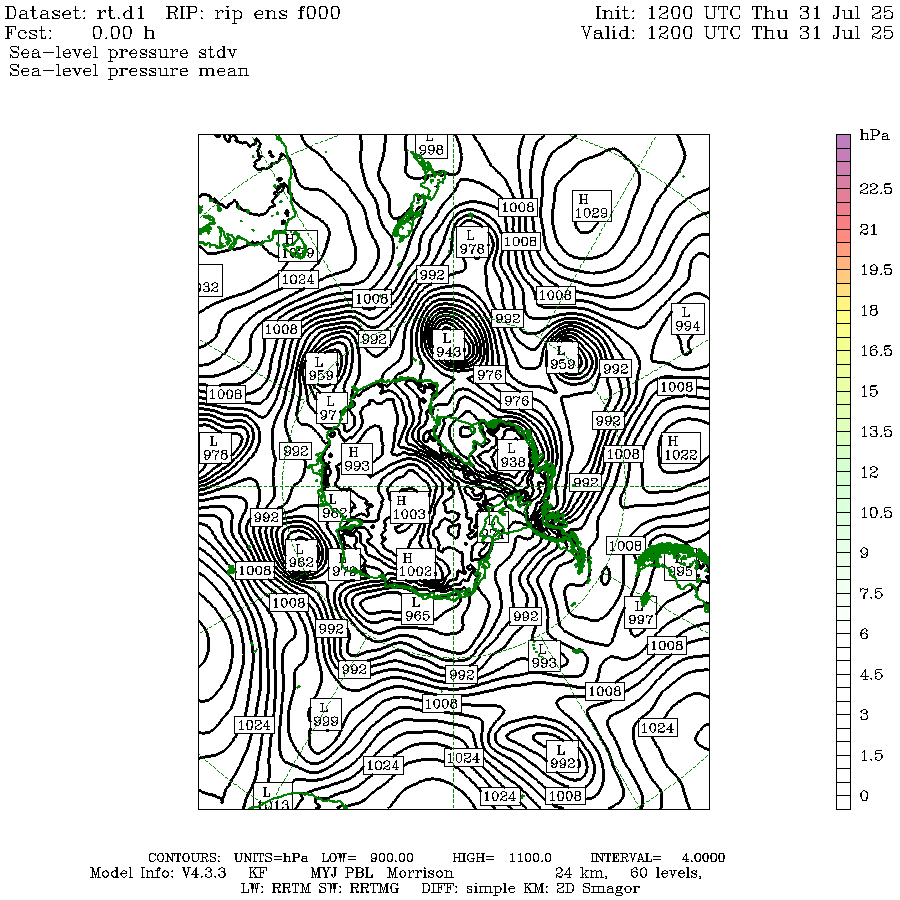Click the 'Fcst: 0.00 h' forecast hour text
Screen dimensions: 900x900
click(x=80, y=33)
